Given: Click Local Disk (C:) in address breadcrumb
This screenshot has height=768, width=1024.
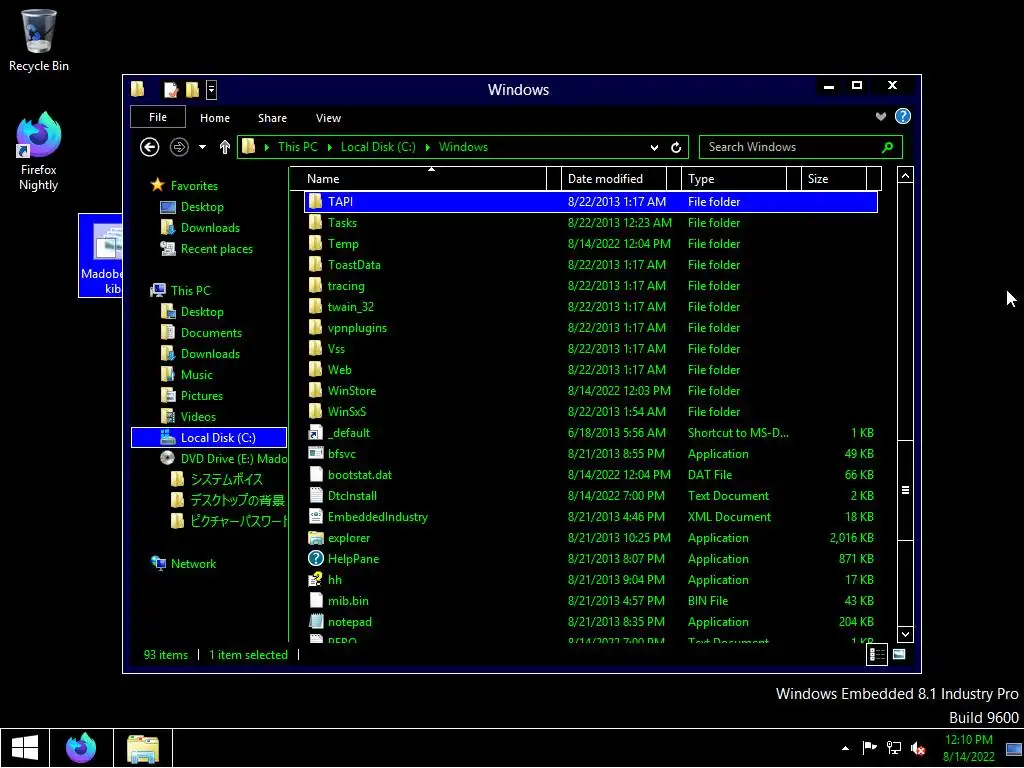Looking at the screenshot, I should point(378,147).
